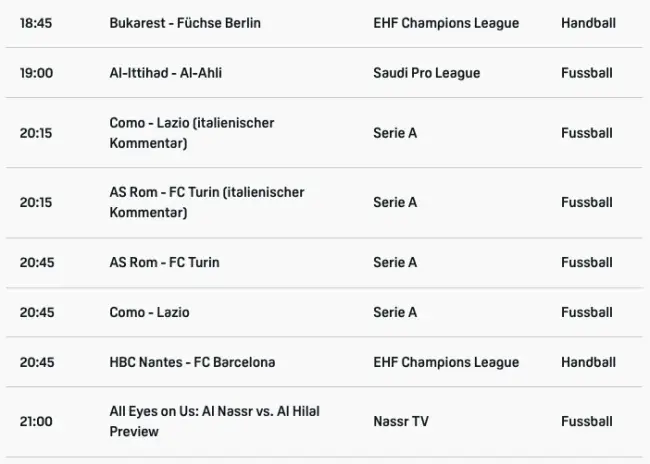Click Fussball in the Al-Ittihad row
The width and height of the screenshot is (650, 464).
[586, 73]
